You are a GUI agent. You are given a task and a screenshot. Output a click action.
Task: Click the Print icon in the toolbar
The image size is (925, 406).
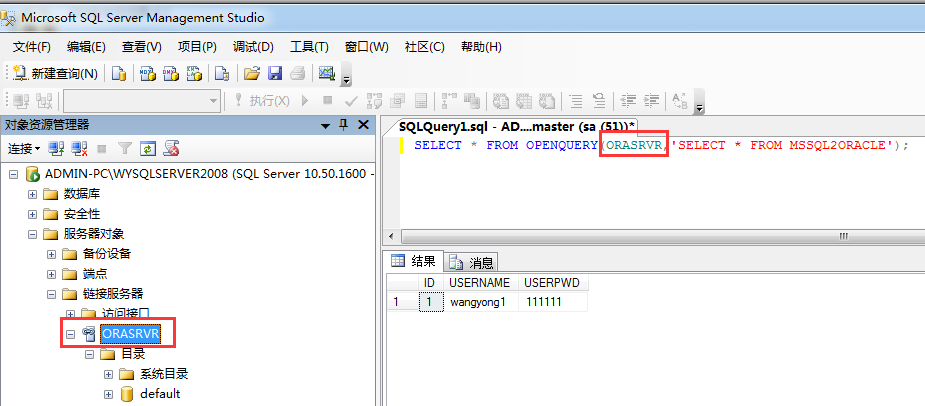298,74
